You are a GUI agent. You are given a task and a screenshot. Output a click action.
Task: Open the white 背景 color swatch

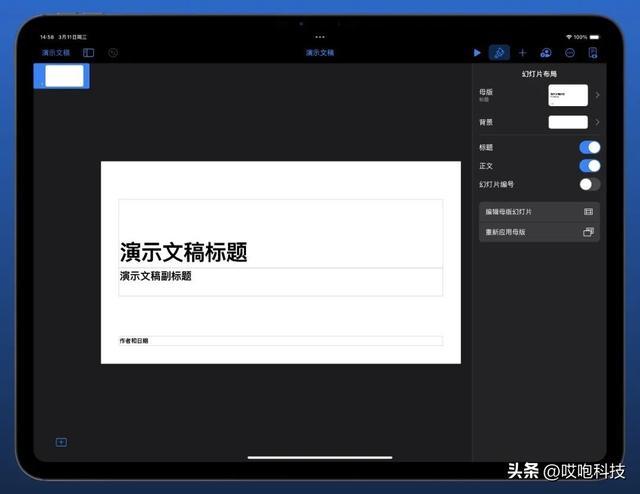(x=568, y=122)
